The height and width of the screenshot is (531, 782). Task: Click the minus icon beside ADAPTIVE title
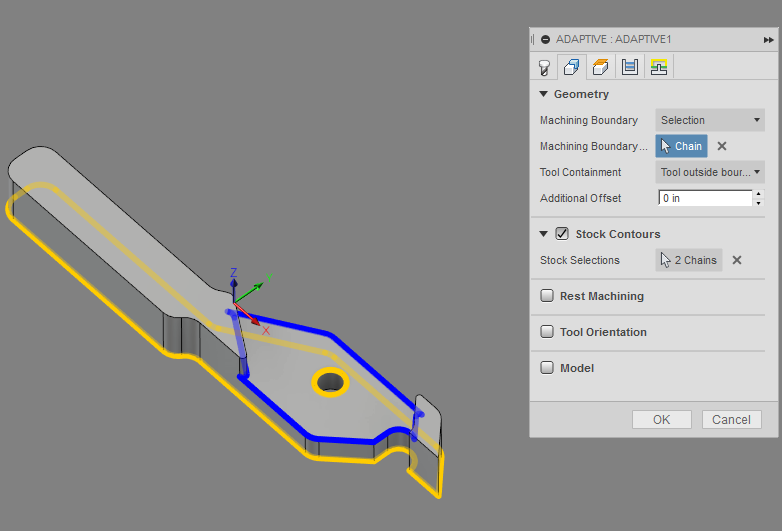pyautogui.click(x=546, y=39)
